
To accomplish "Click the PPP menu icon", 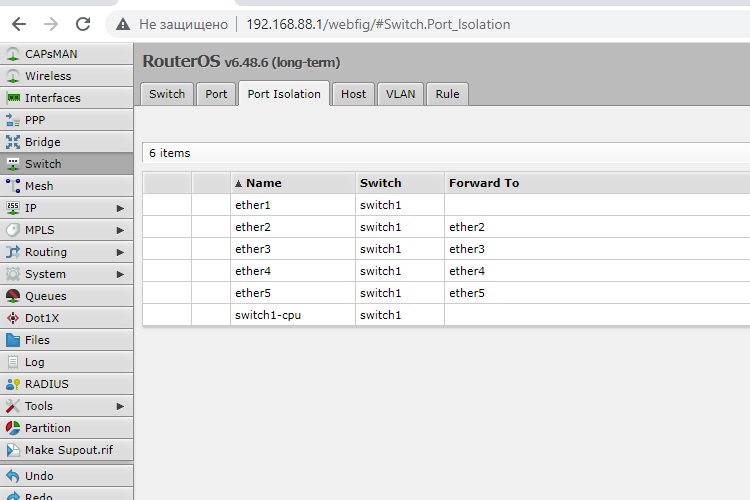I will click(x=13, y=120).
